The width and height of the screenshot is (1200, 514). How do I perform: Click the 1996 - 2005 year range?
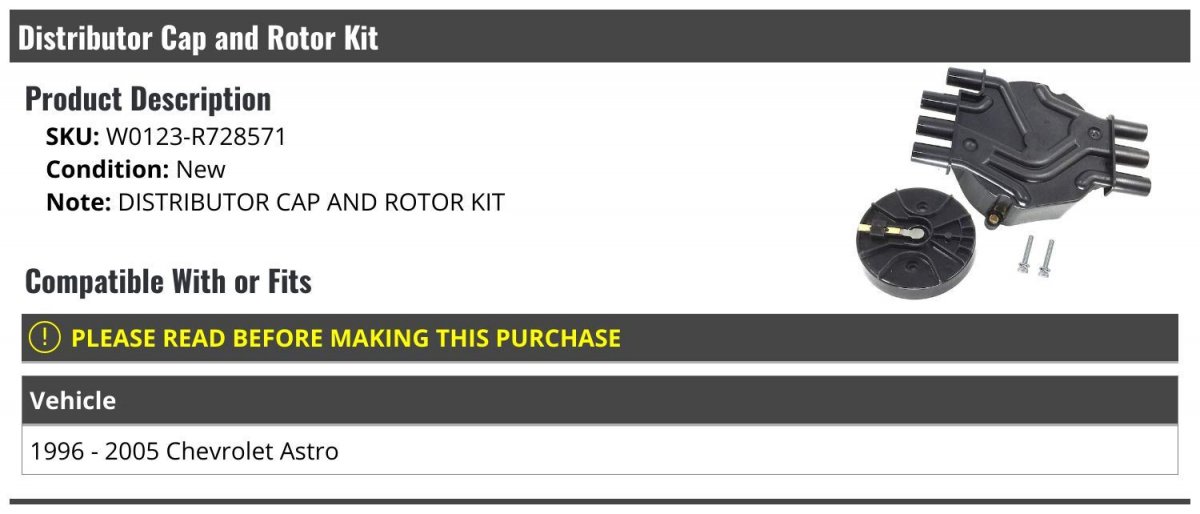point(94,451)
